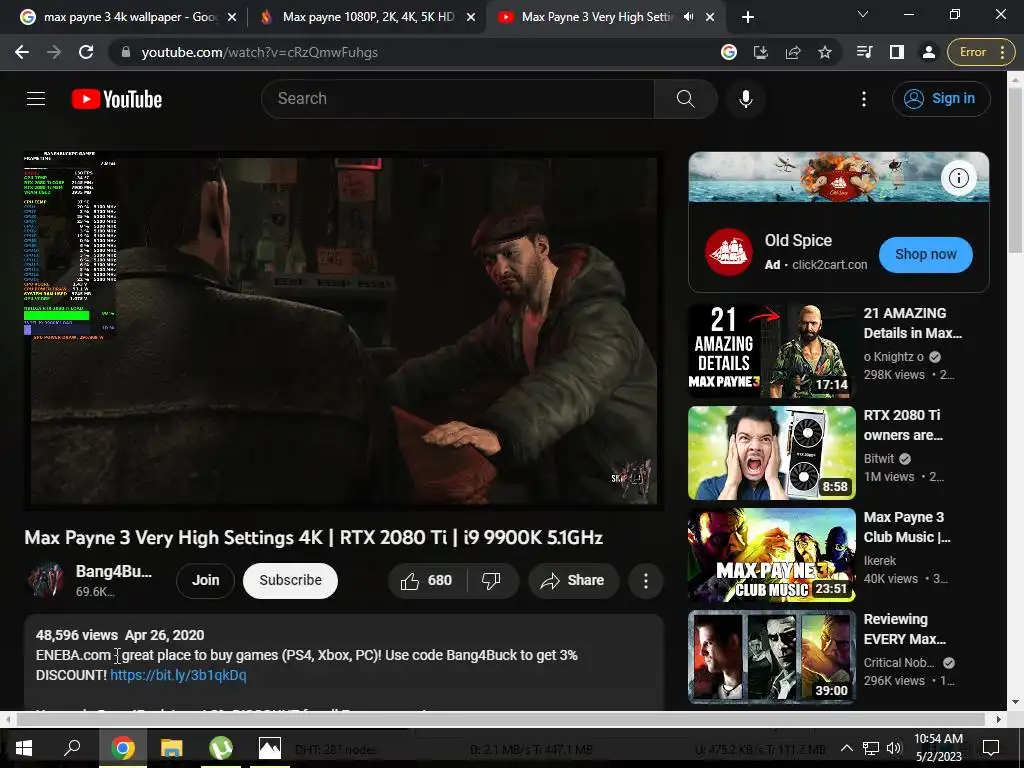Screen dimensions: 1024x768
Task: Open Chrome share page icon
Action: 793,52
